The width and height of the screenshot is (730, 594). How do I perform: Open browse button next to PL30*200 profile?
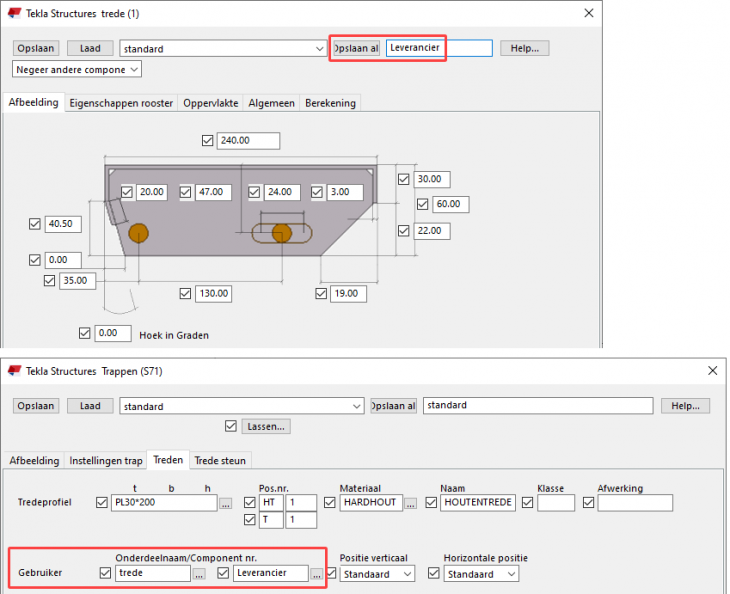click(226, 503)
